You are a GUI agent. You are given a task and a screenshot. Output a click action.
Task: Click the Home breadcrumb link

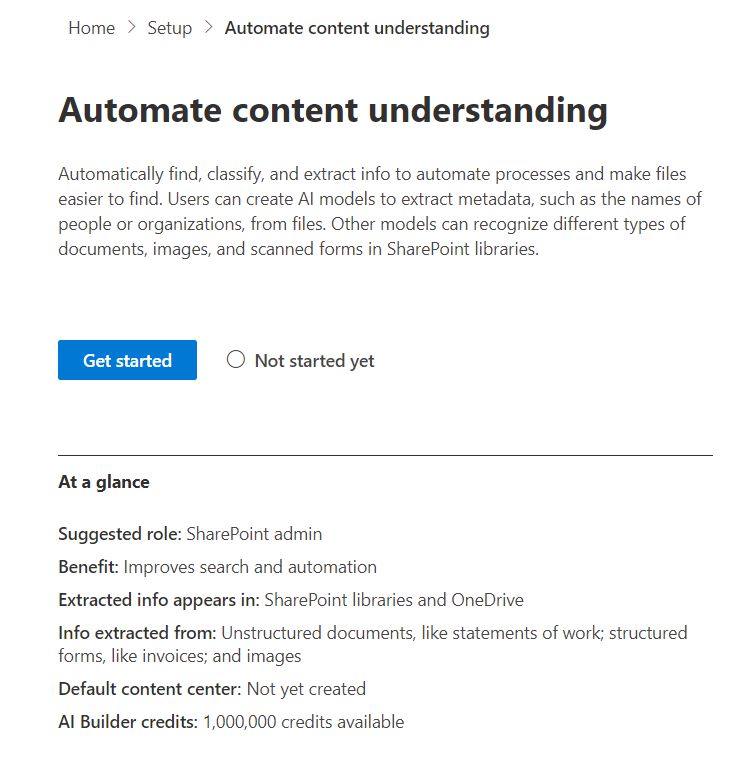pyautogui.click(x=91, y=28)
